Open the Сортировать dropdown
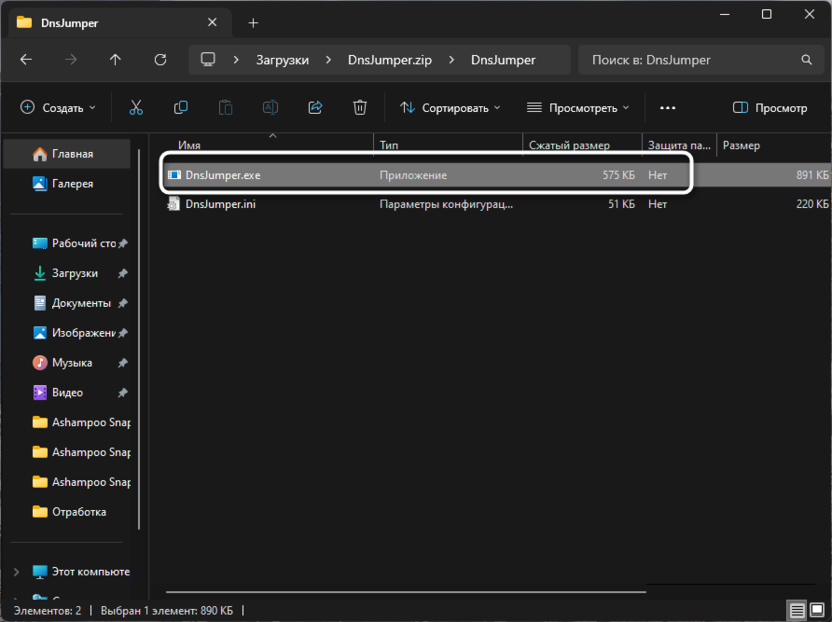 [x=450, y=107]
